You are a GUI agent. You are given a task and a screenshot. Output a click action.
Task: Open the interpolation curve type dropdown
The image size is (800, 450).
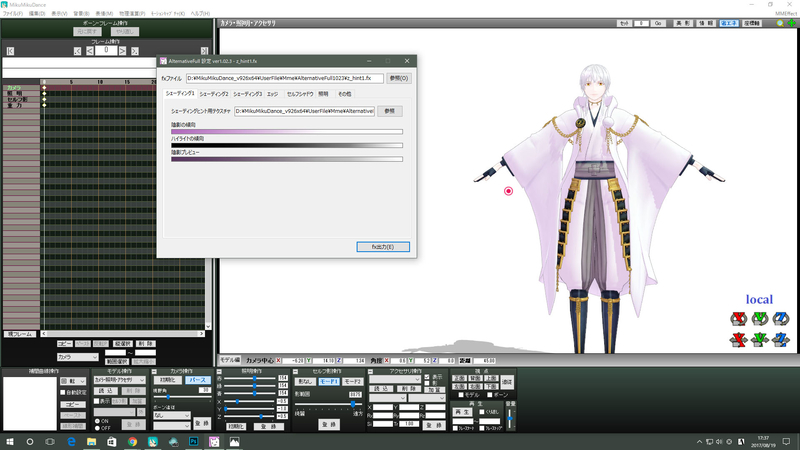pos(73,381)
